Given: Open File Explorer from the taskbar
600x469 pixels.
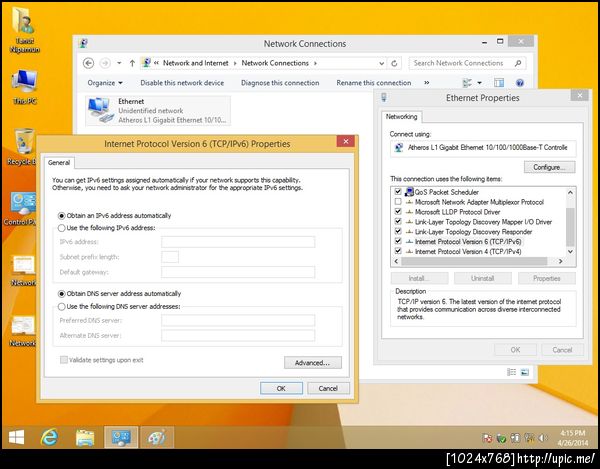Looking at the screenshot, I should pos(85,437).
